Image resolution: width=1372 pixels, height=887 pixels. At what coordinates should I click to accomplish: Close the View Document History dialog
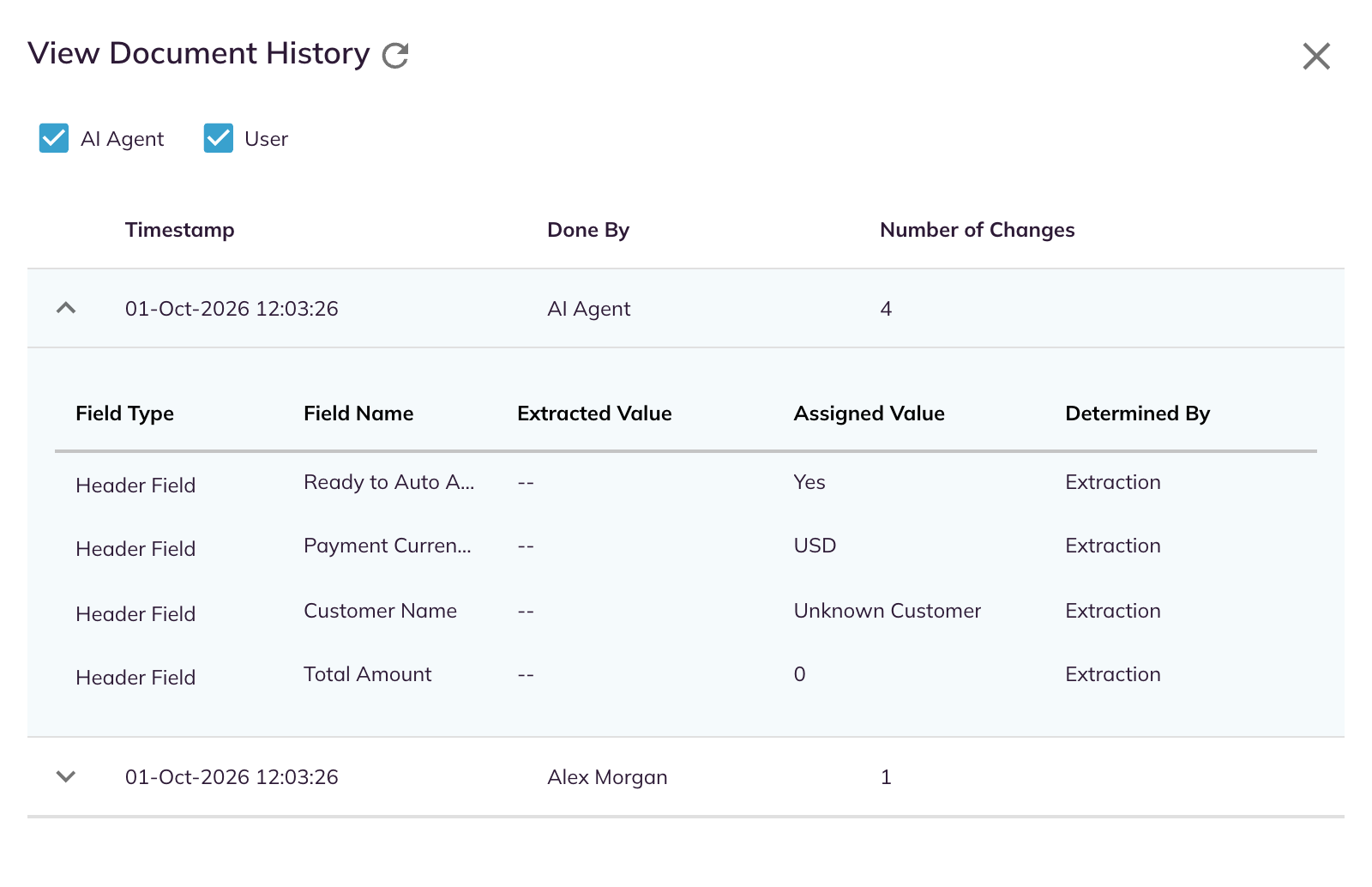[x=1316, y=56]
